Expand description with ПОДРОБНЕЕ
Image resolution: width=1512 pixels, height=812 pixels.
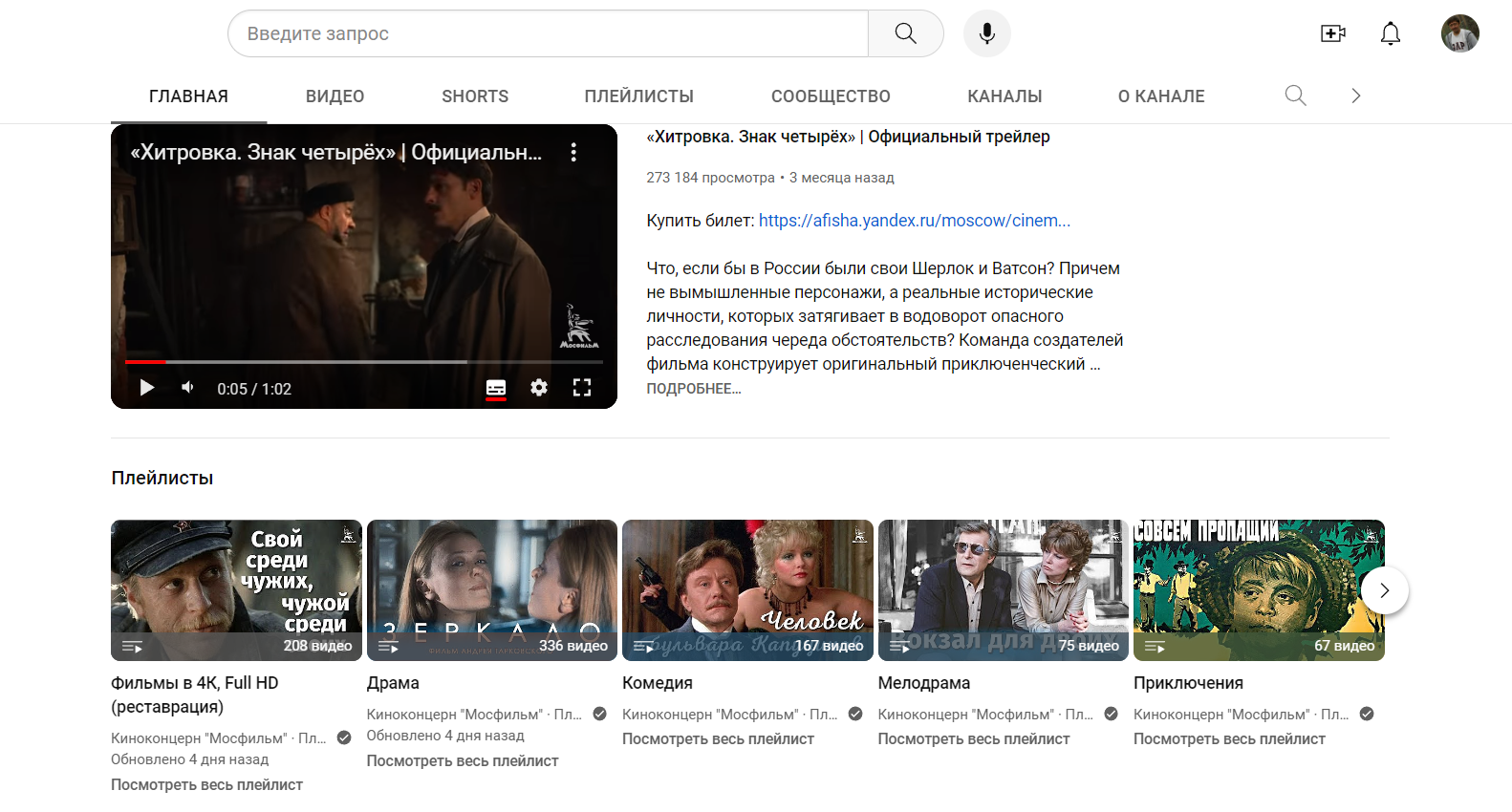tap(694, 389)
